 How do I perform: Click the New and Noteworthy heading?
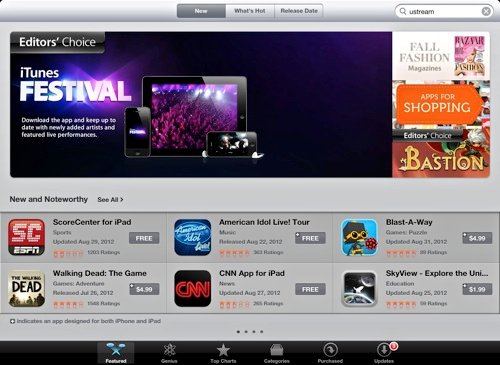[49, 199]
